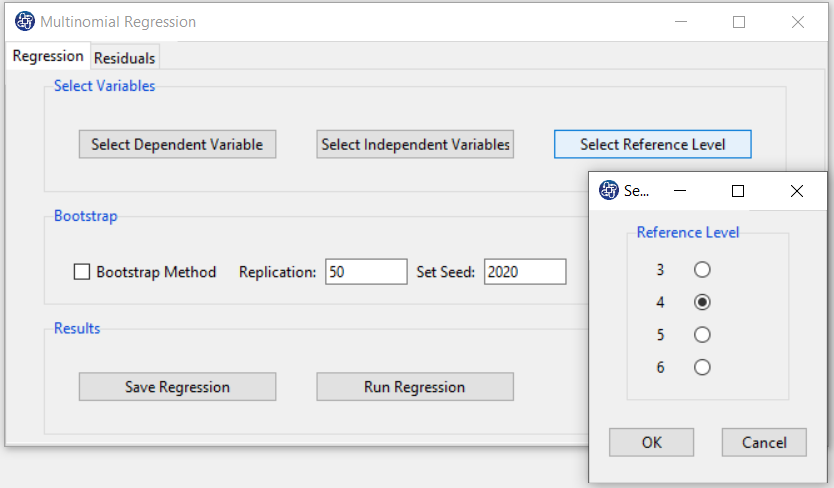Enable the Bootstrap Method checkbox
The height and width of the screenshot is (488, 834).
pyautogui.click(x=82, y=272)
